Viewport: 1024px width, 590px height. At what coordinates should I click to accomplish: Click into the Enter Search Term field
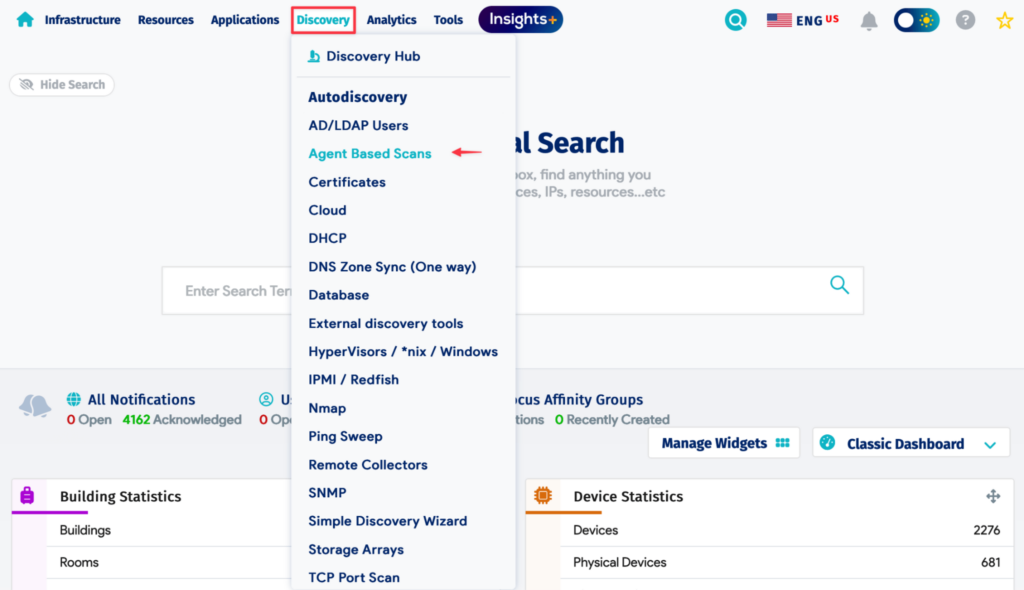513,291
